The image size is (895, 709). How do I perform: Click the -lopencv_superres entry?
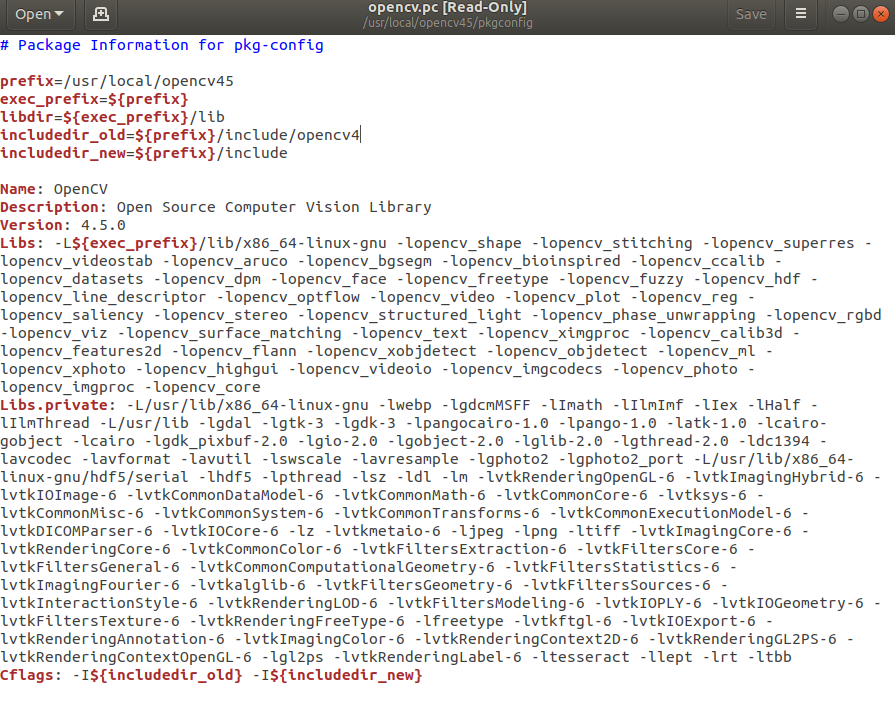pos(778,243)
